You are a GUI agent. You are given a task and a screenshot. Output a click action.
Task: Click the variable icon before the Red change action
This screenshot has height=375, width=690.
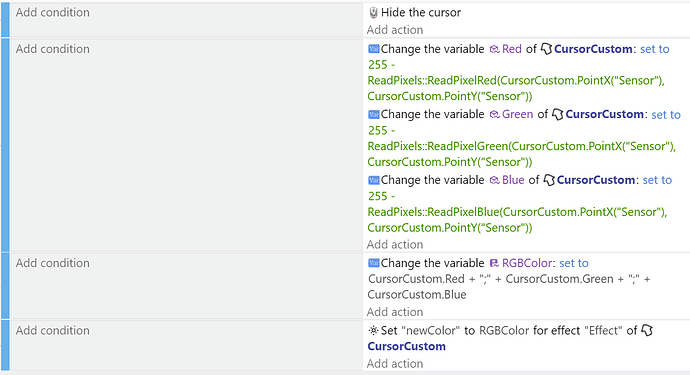[x=374, y=49]
